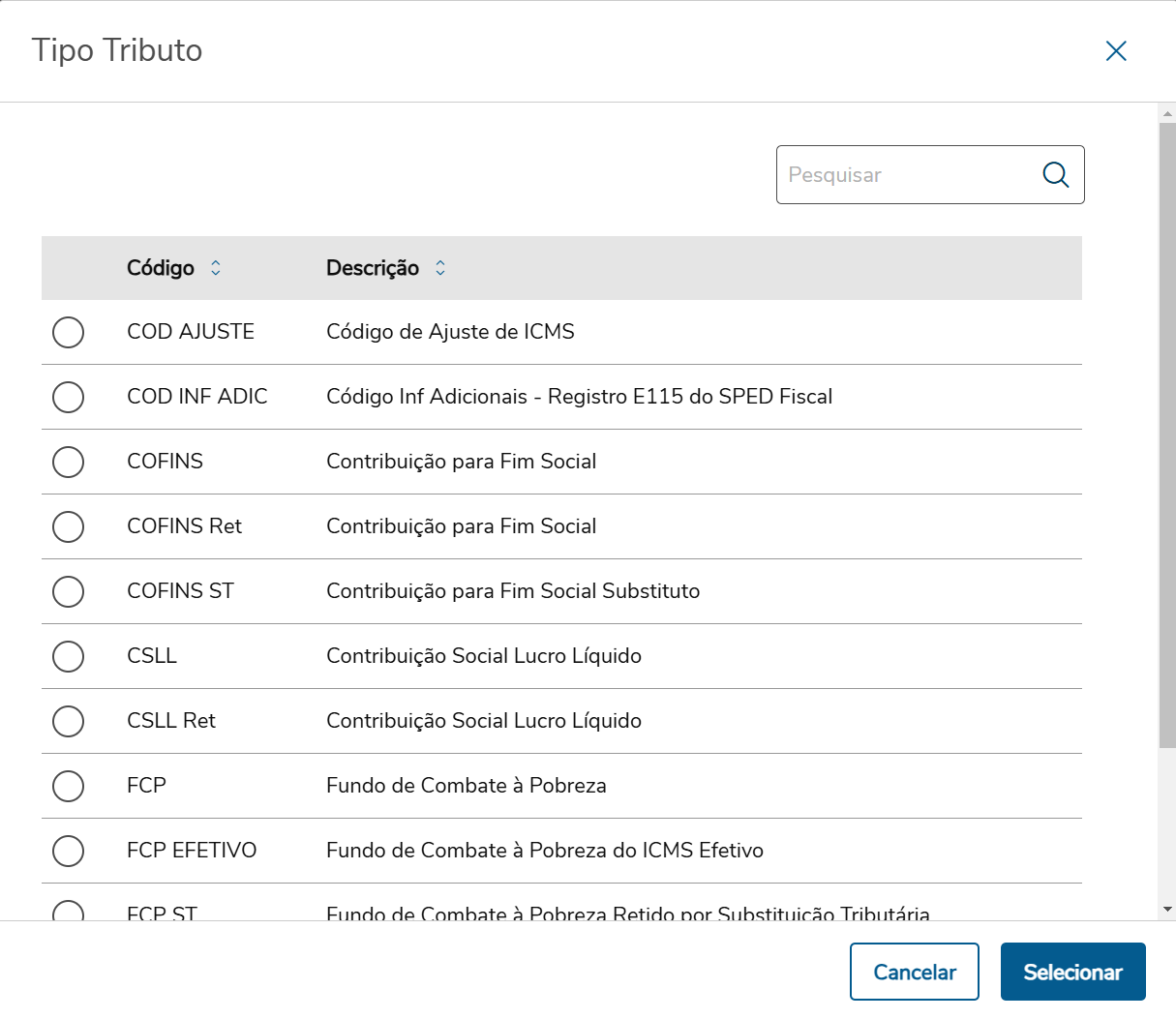This screenshot has height=1019, width=1176.
Task: Select the COFINS ST radio button
Action: point(68,591)
